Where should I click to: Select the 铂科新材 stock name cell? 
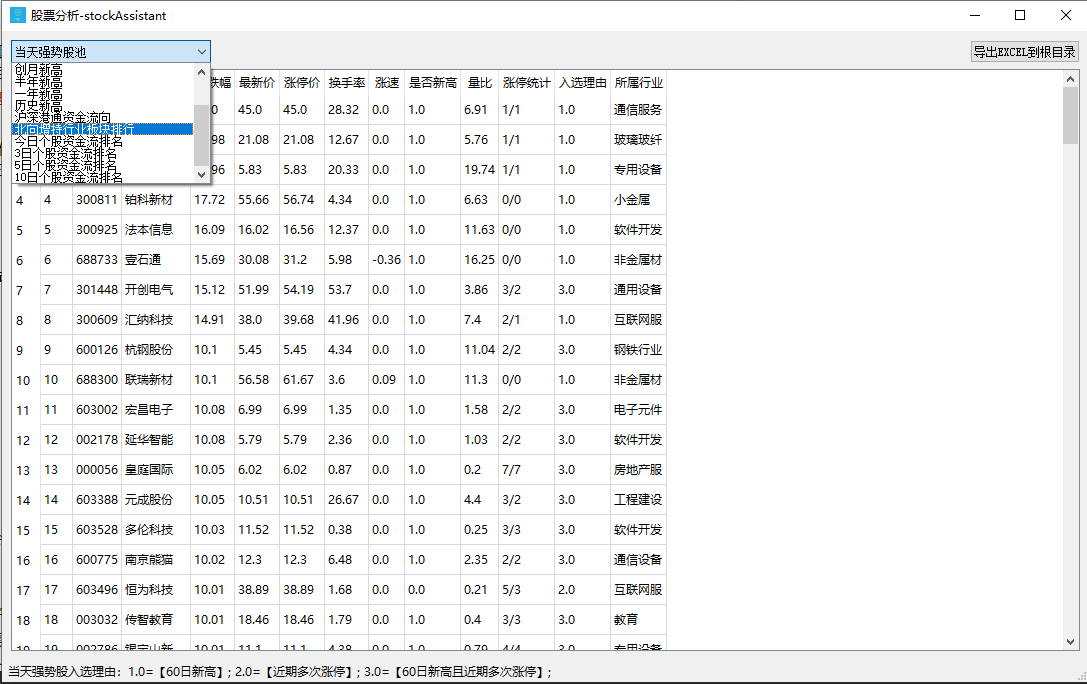tap(148, 200)
